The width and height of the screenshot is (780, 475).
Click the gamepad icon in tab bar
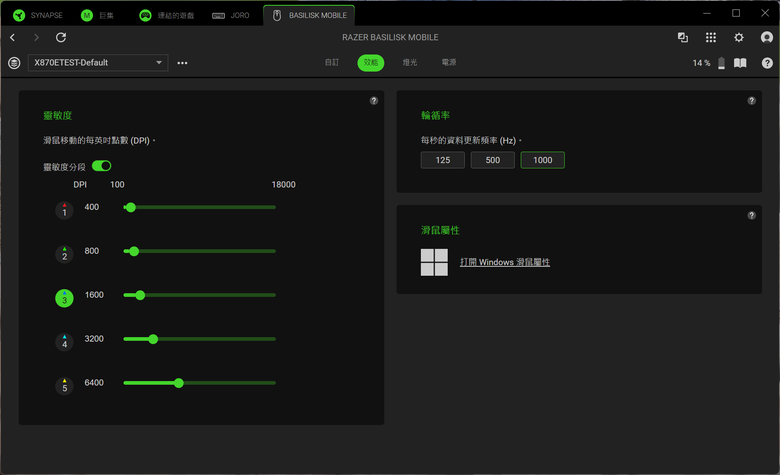pyautogui.click(x=145, y=15)
